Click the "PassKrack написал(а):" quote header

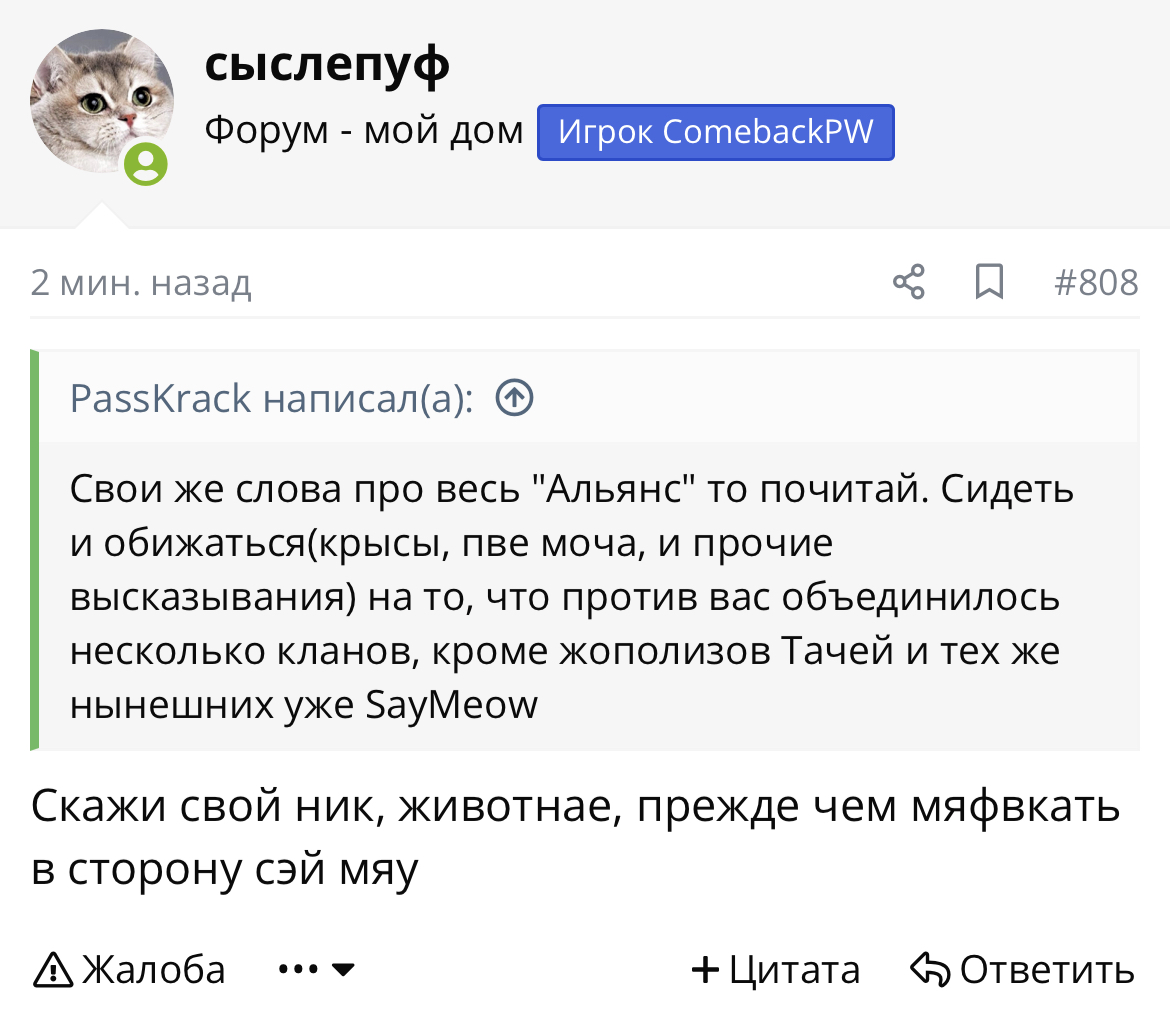[272, 399]
